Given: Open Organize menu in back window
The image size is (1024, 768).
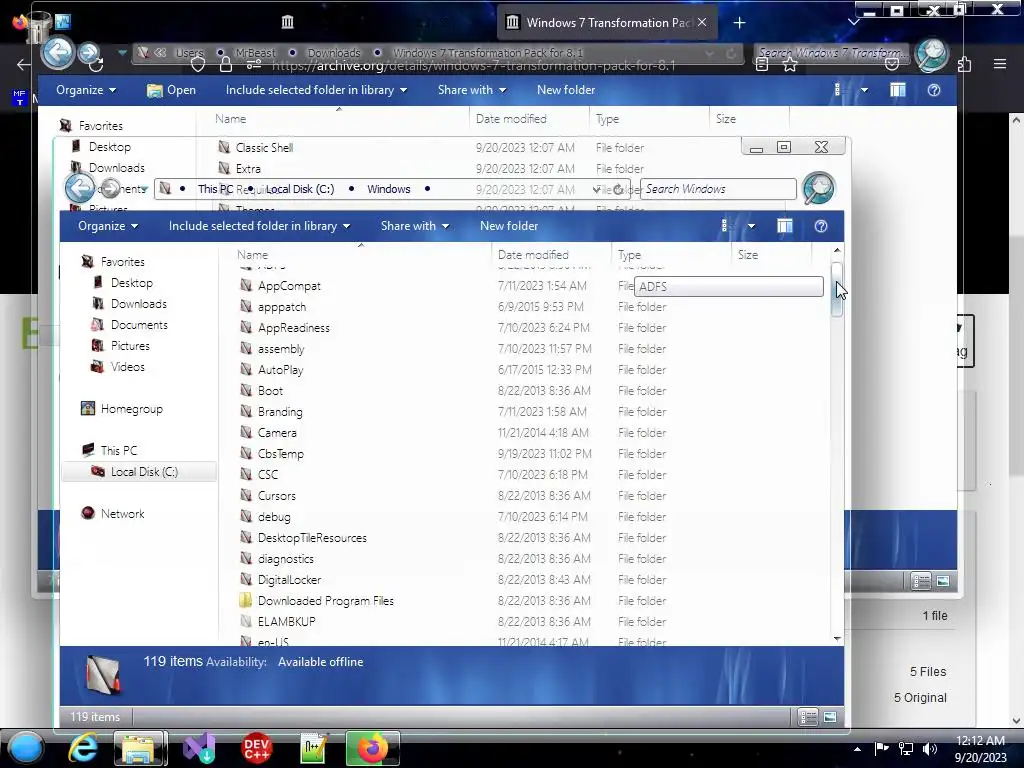Looking at the screenshot, I should 86,90.
